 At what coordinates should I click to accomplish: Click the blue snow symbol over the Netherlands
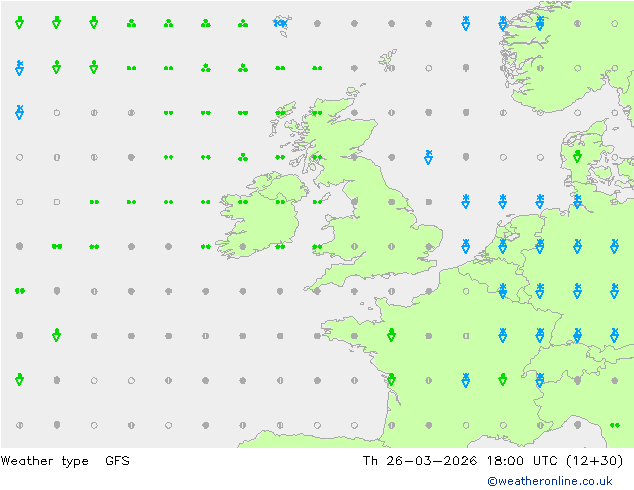503,246
